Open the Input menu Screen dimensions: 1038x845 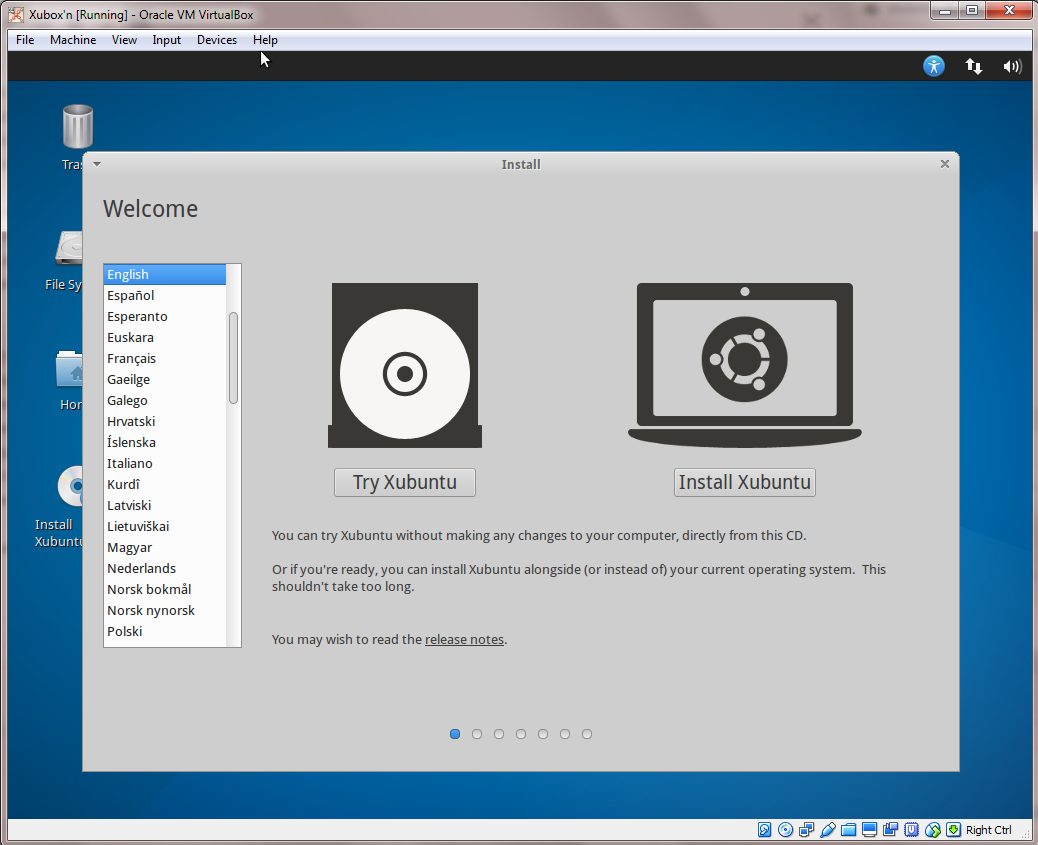(x=166, y=40)
